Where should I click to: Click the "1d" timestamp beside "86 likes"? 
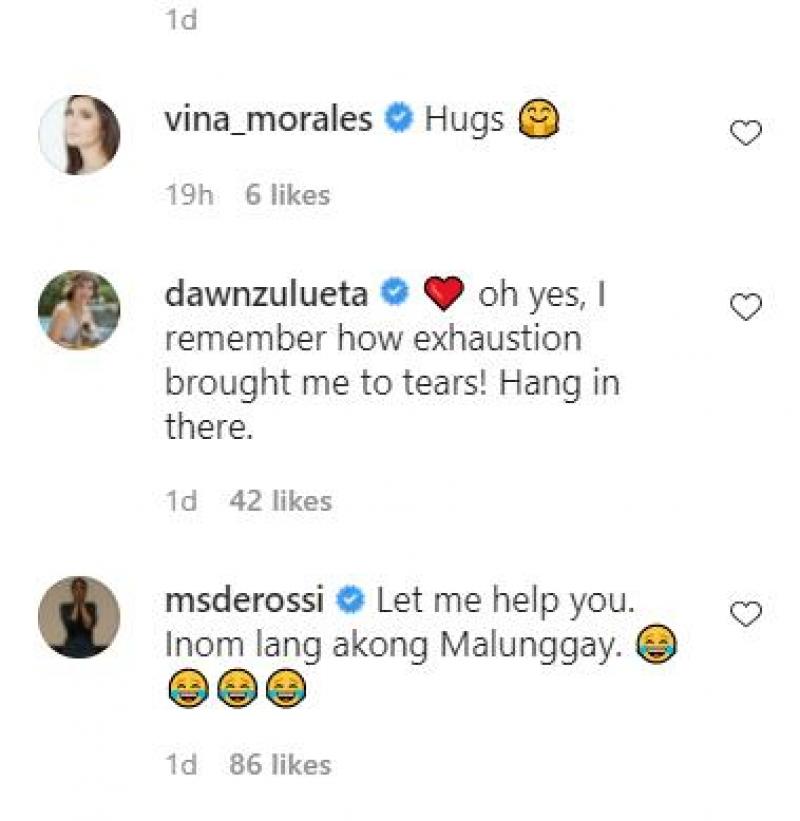coord(181,765)
